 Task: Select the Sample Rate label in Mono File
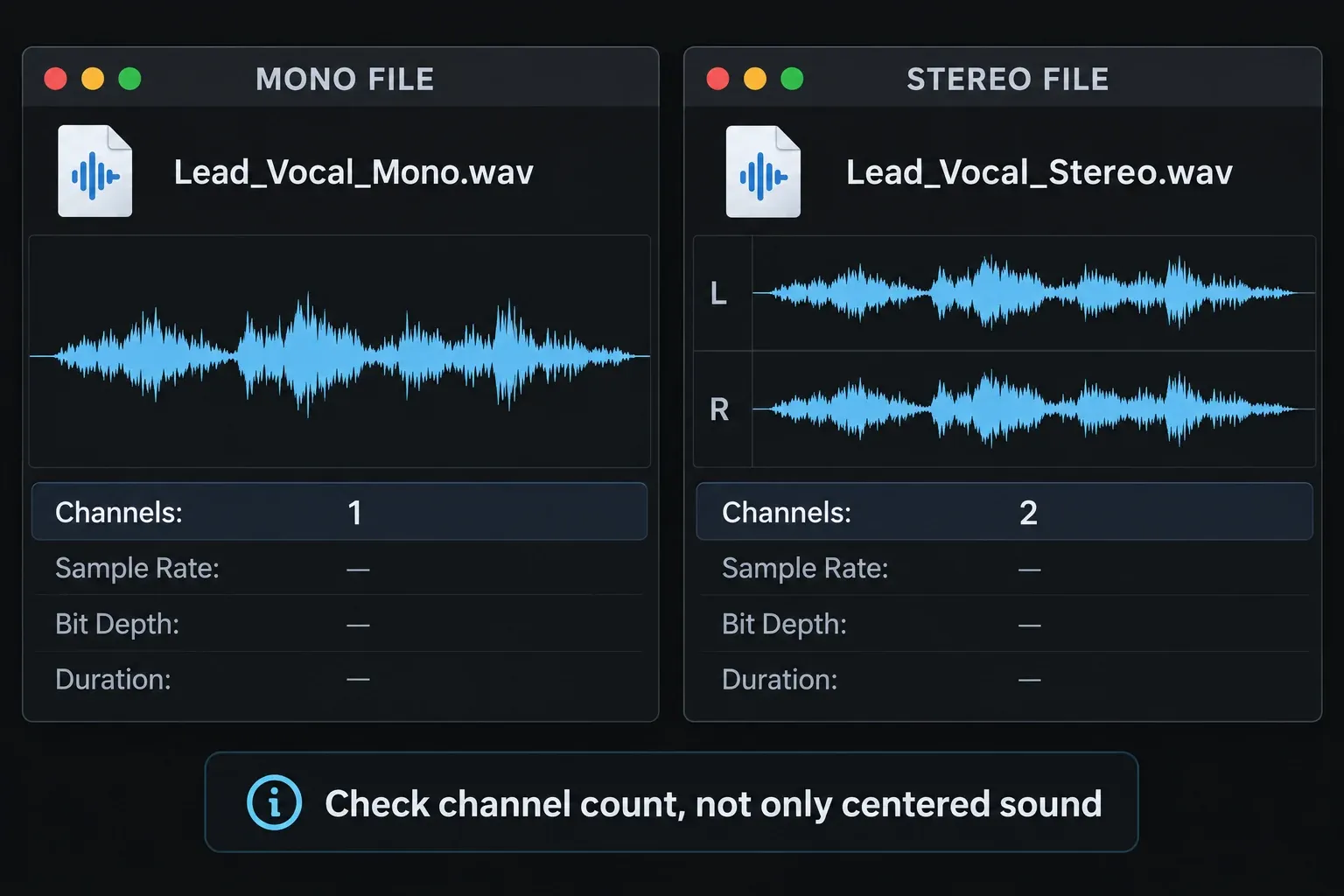pyautogui.click(x=137, y=569)
